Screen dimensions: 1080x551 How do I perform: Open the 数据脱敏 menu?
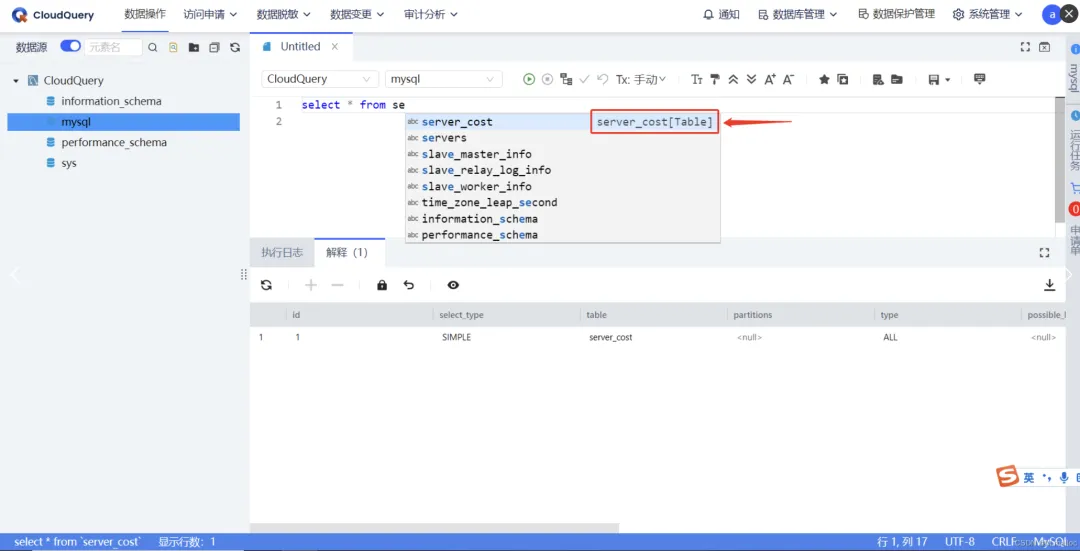(x=283, y=14)
